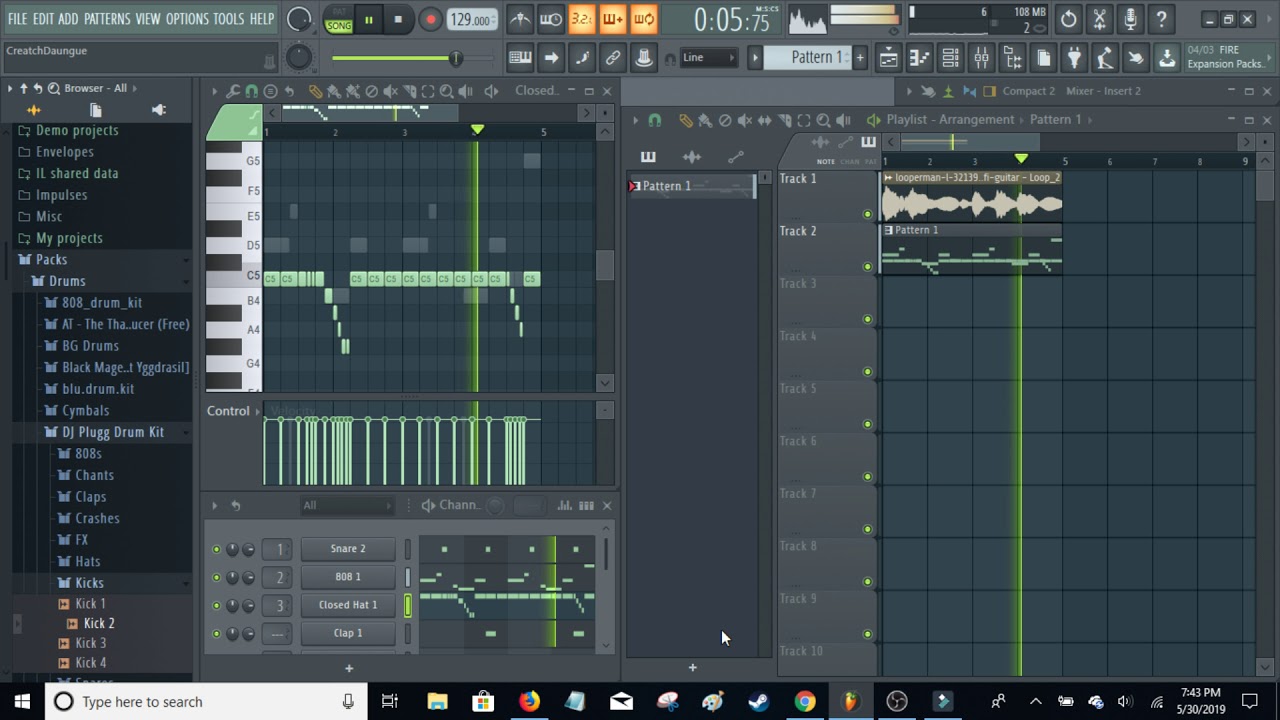Expand the My projects folder
This screenshot has width=1280, height=720.
(69, 238)
